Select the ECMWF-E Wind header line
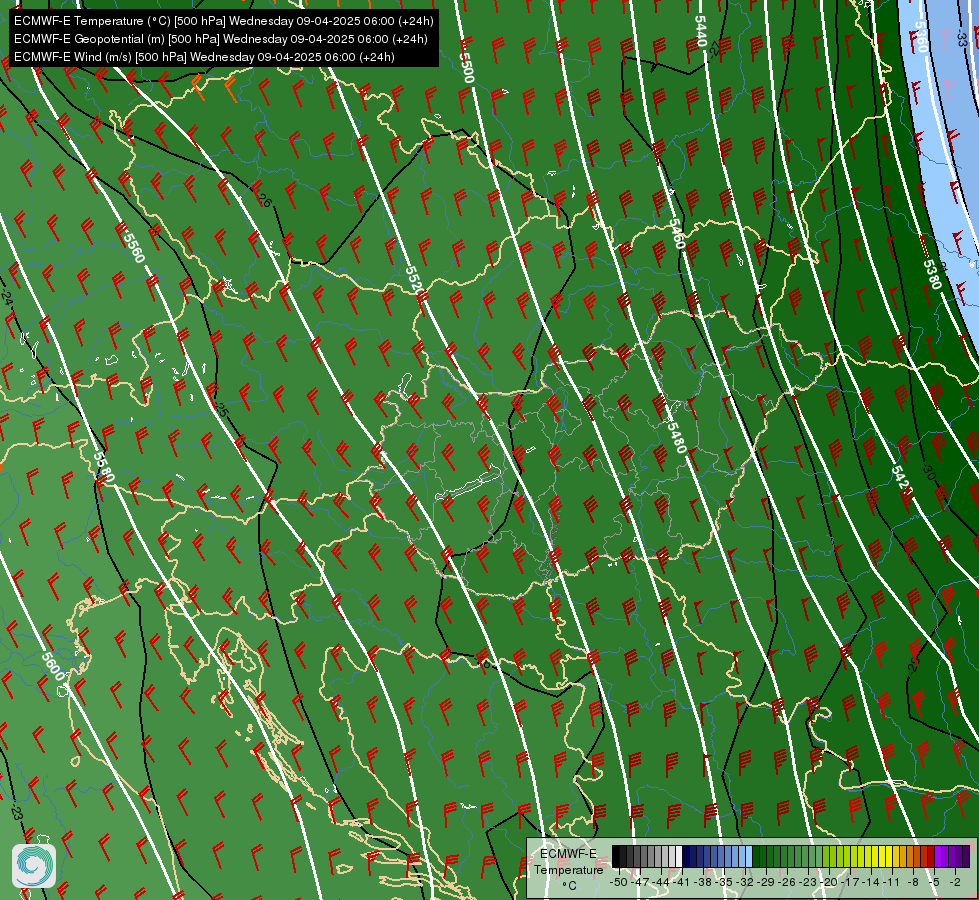The height and width of the screenshot is (900, 979). [204, 57]
